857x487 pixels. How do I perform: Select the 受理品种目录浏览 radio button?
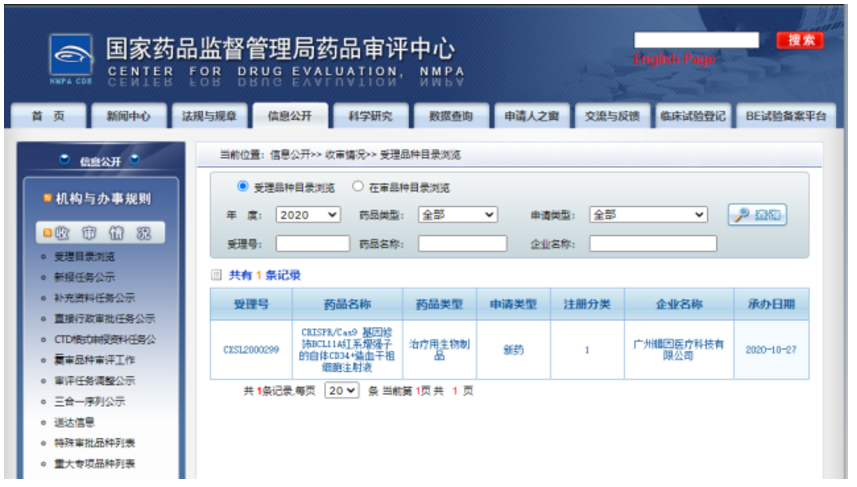pos(242,187)
